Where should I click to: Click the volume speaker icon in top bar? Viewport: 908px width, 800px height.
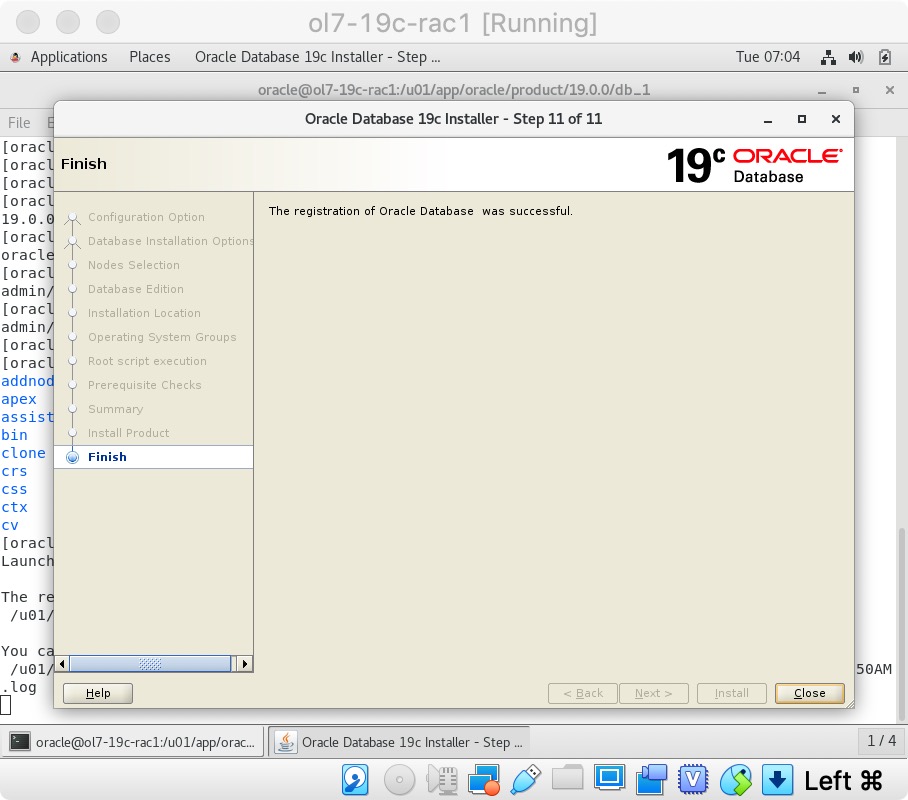tap(856, 57)
